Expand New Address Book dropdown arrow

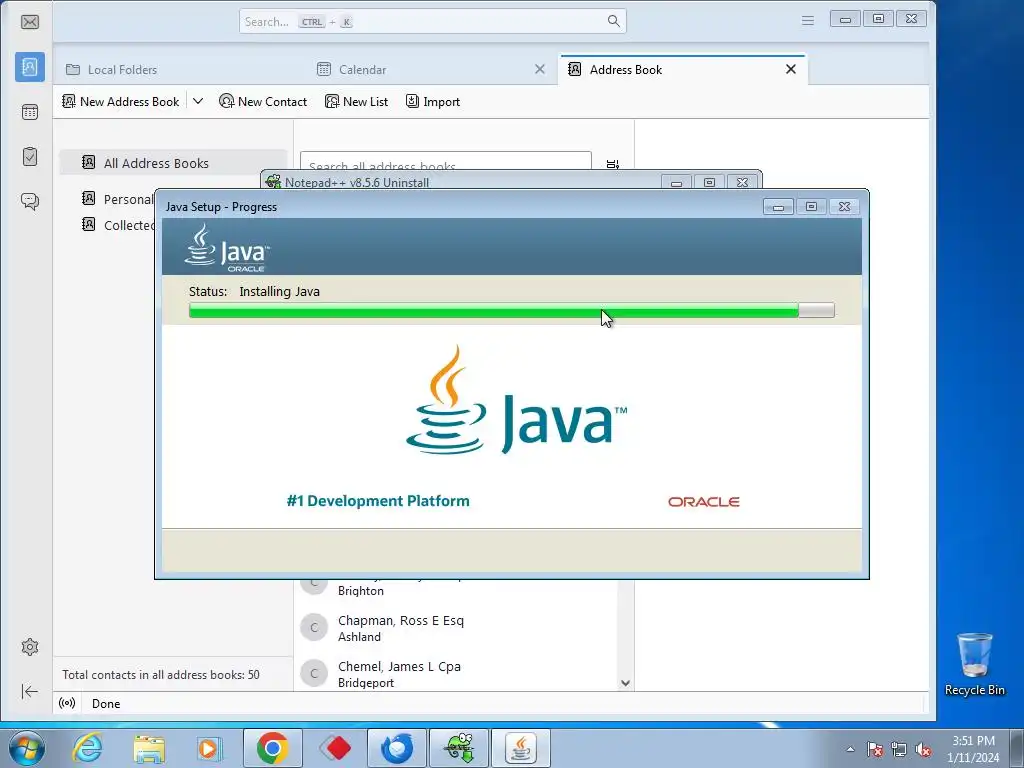coord(198,101)
